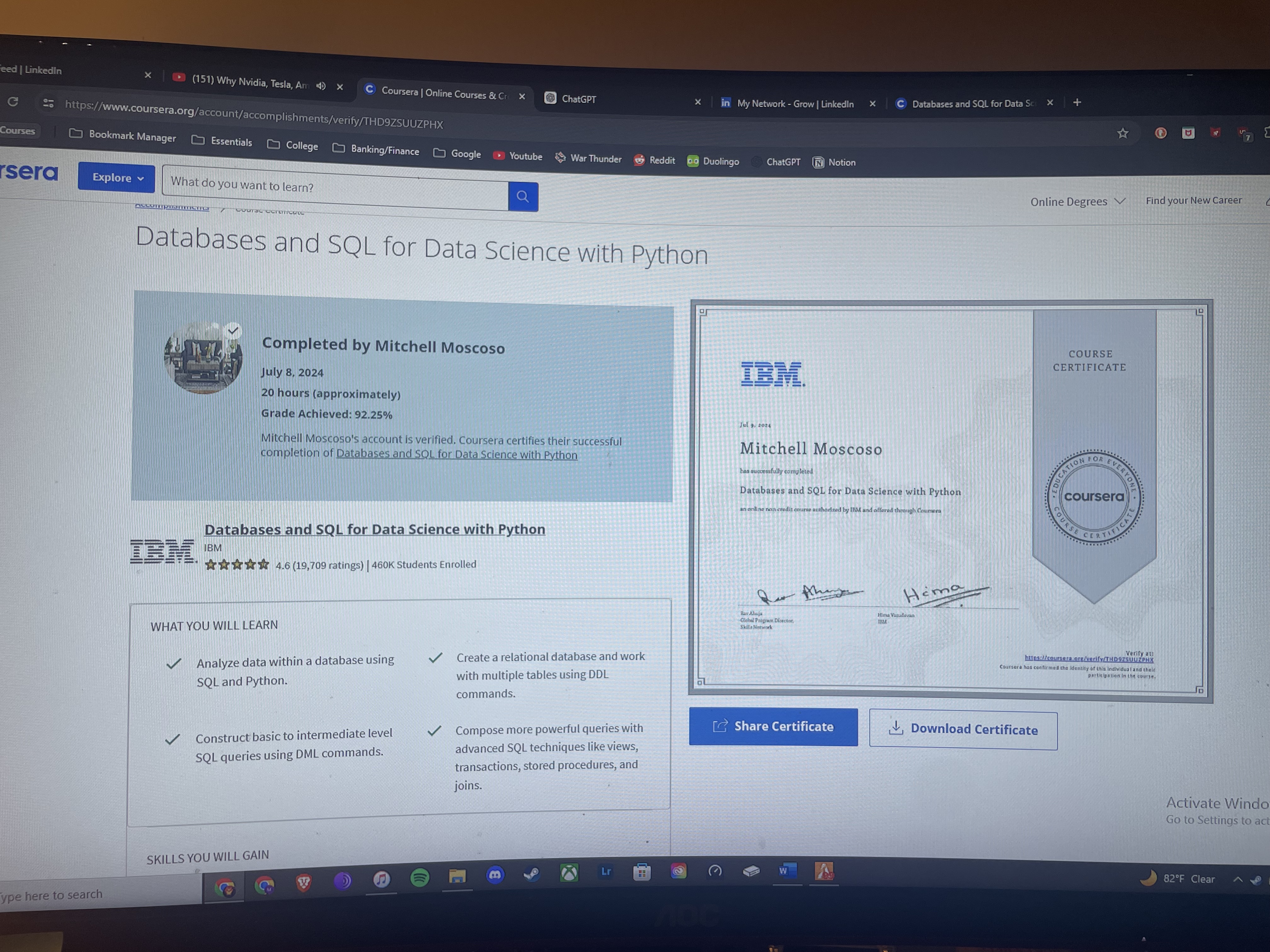Open the Bookmark Manager folder
The width and height of the screenshot is (1270, 952).
click(122, 135)
